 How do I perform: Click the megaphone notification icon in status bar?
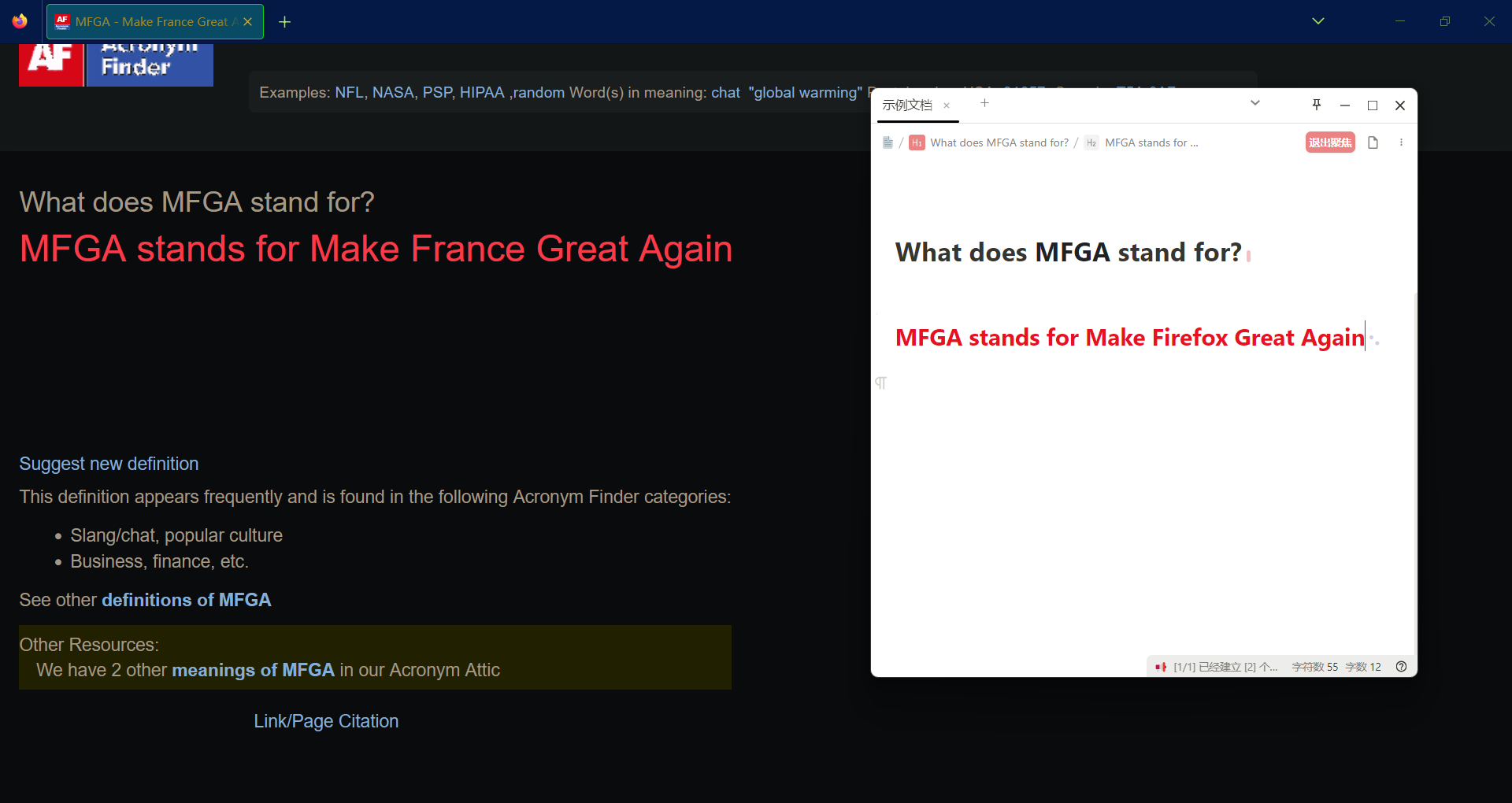coord(1161,667)
